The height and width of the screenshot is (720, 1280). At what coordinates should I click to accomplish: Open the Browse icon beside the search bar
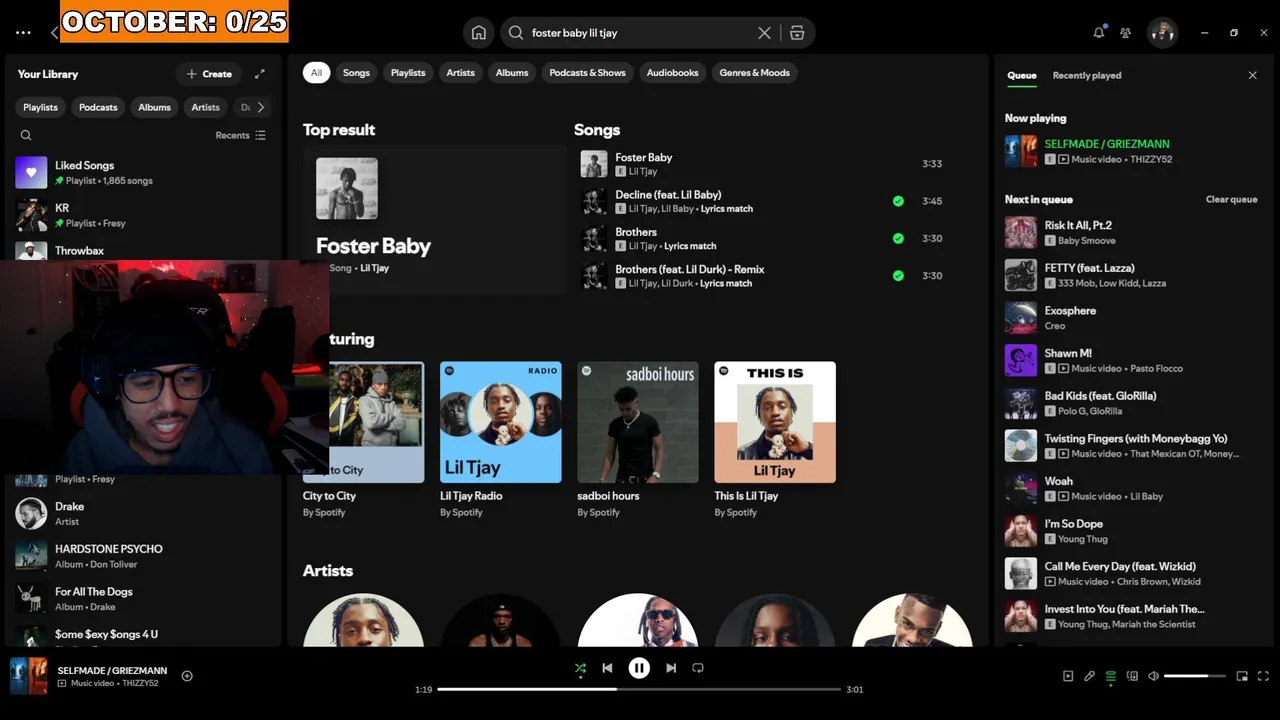coord(797,33)
